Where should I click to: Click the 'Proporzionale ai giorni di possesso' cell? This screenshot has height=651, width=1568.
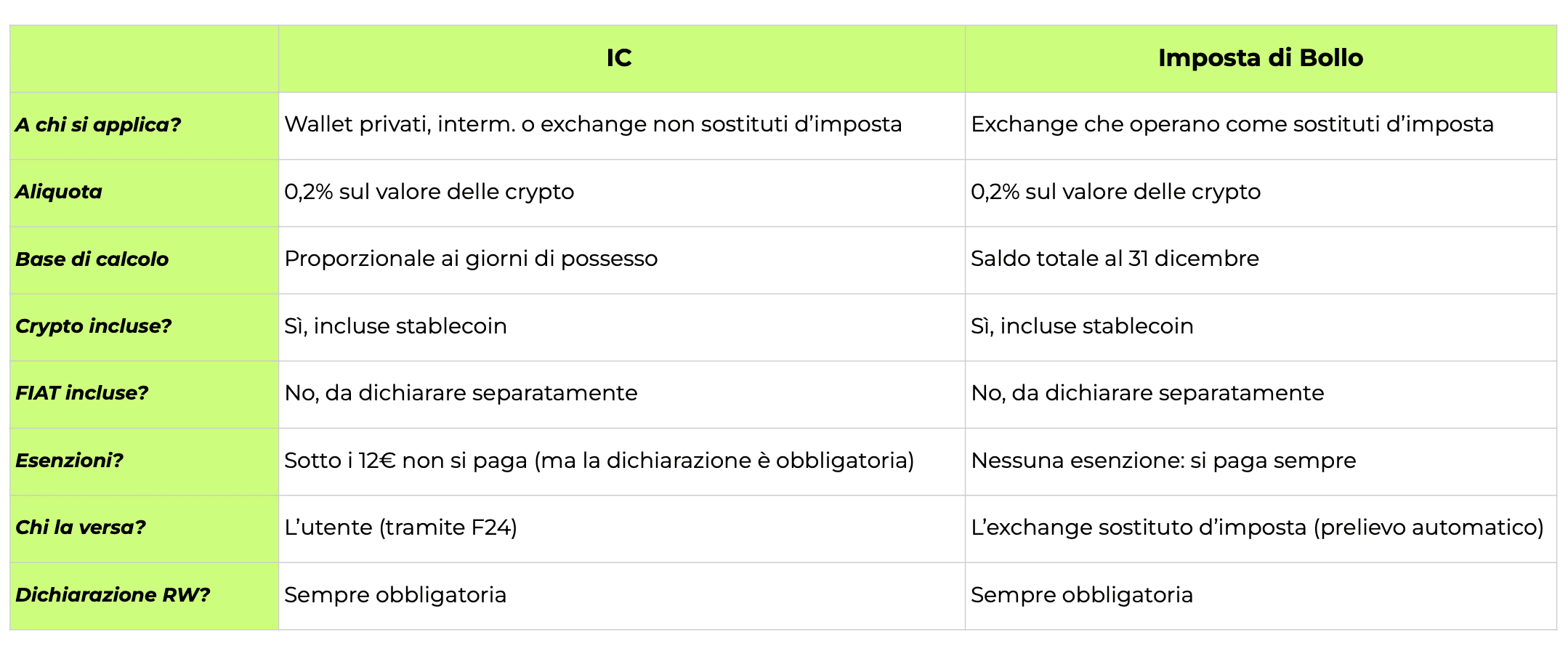click(x=471, y=259)
